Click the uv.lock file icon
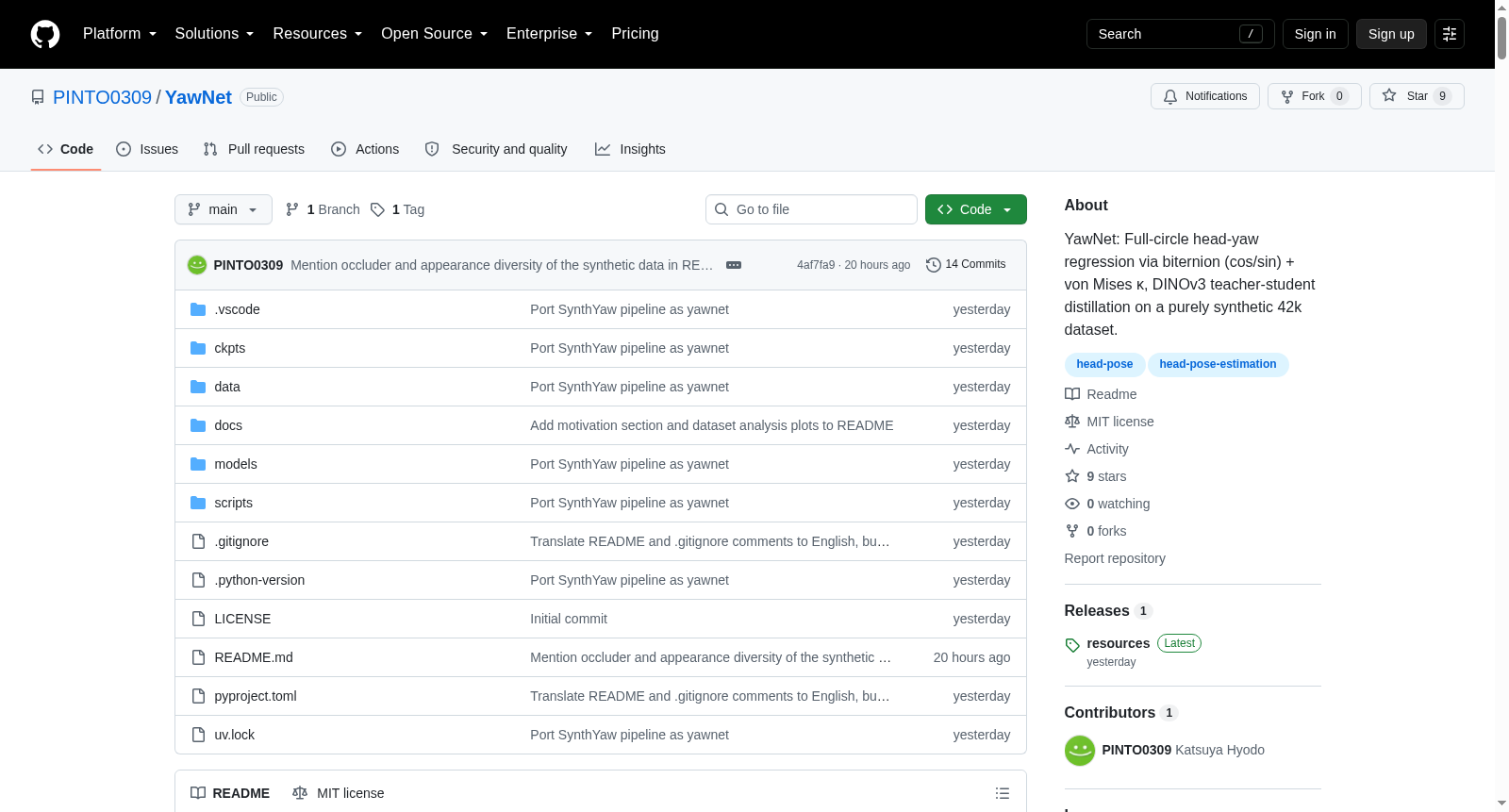 tap(198, 735)
